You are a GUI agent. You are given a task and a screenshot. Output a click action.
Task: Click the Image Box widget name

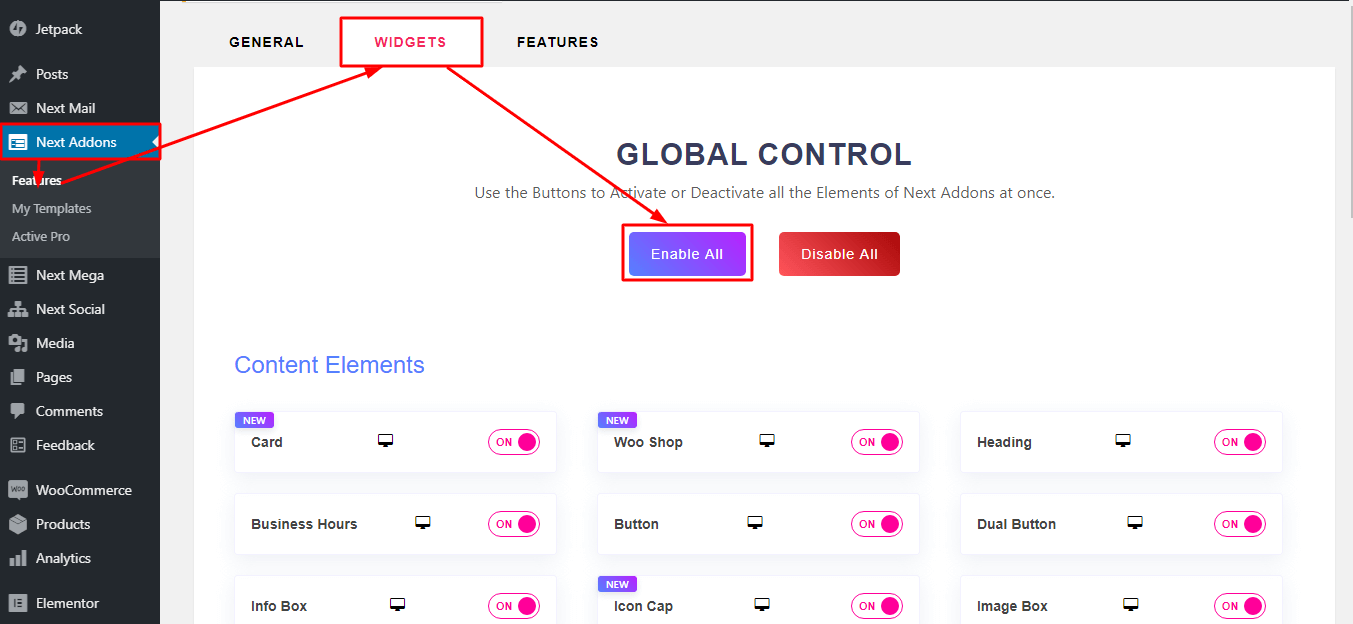click(x=1012, y=606)
